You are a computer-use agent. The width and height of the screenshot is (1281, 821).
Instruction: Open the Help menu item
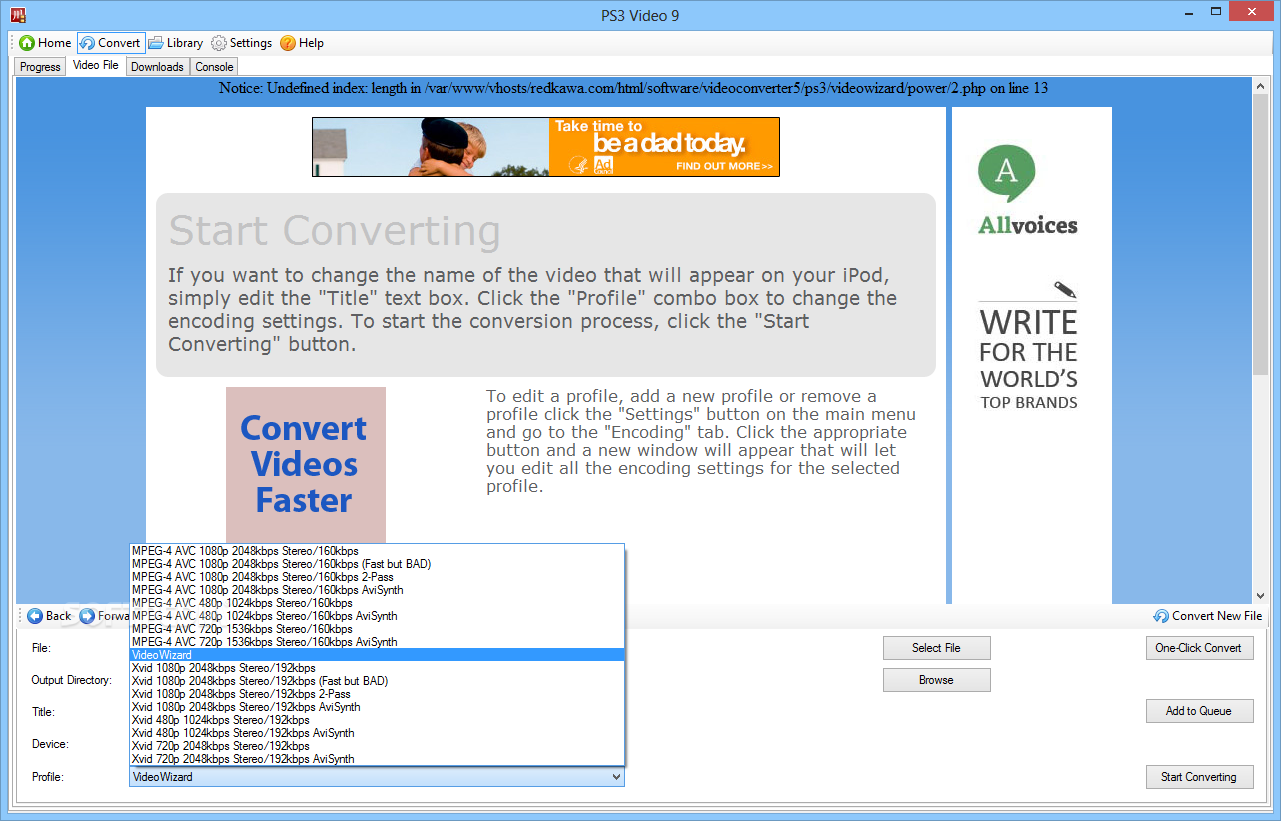[x=302, y=43]
